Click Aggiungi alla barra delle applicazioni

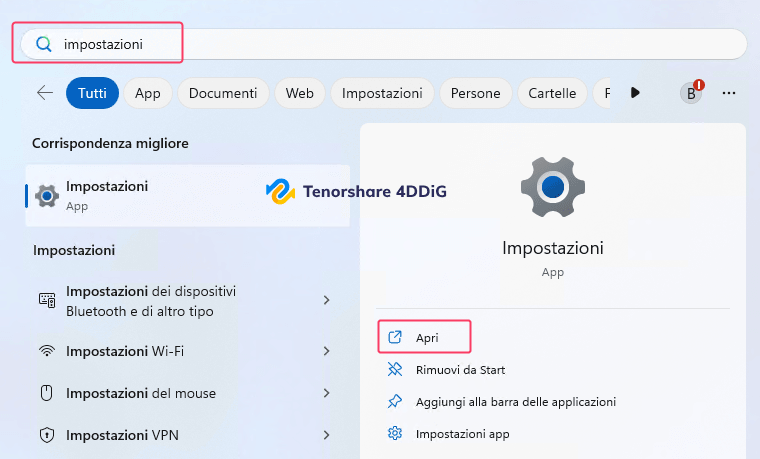tap(515, 402)
